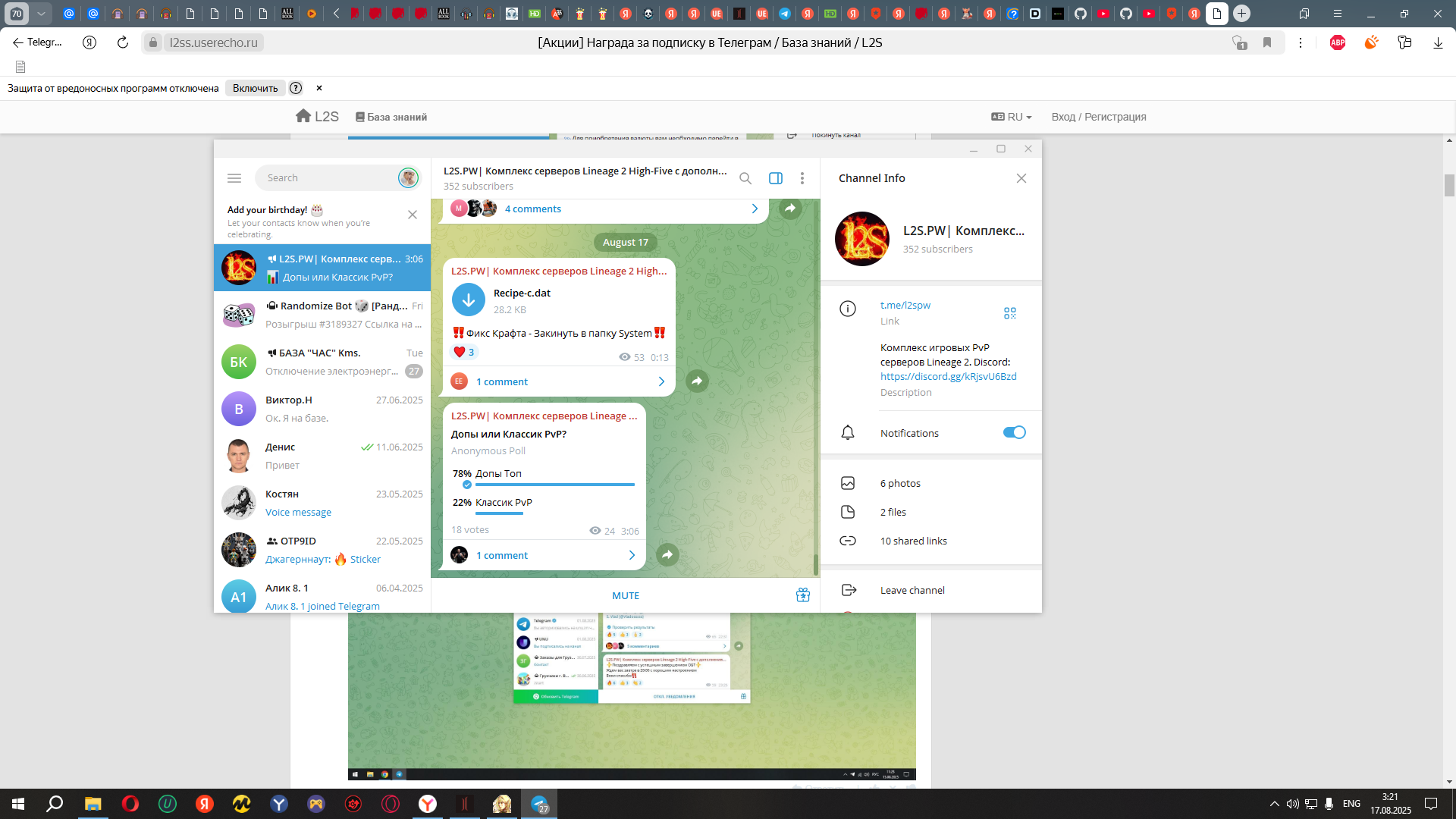Open L2S.PW channel chat in list
1456x819 pixels.
click(322, 268)
